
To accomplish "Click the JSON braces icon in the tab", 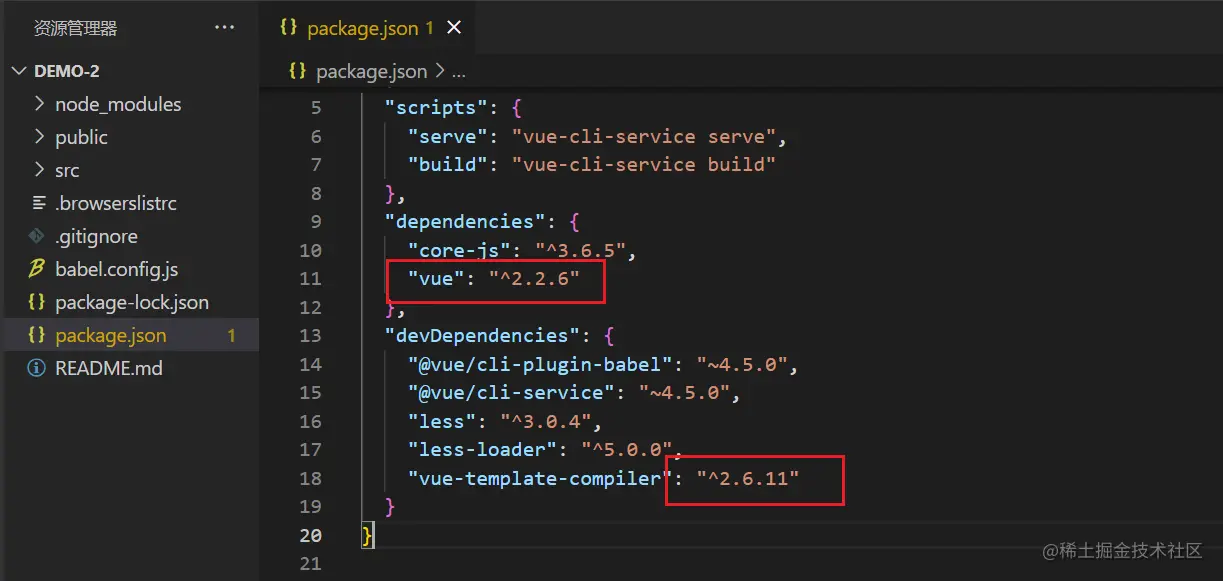I will [x=288, y=28].
